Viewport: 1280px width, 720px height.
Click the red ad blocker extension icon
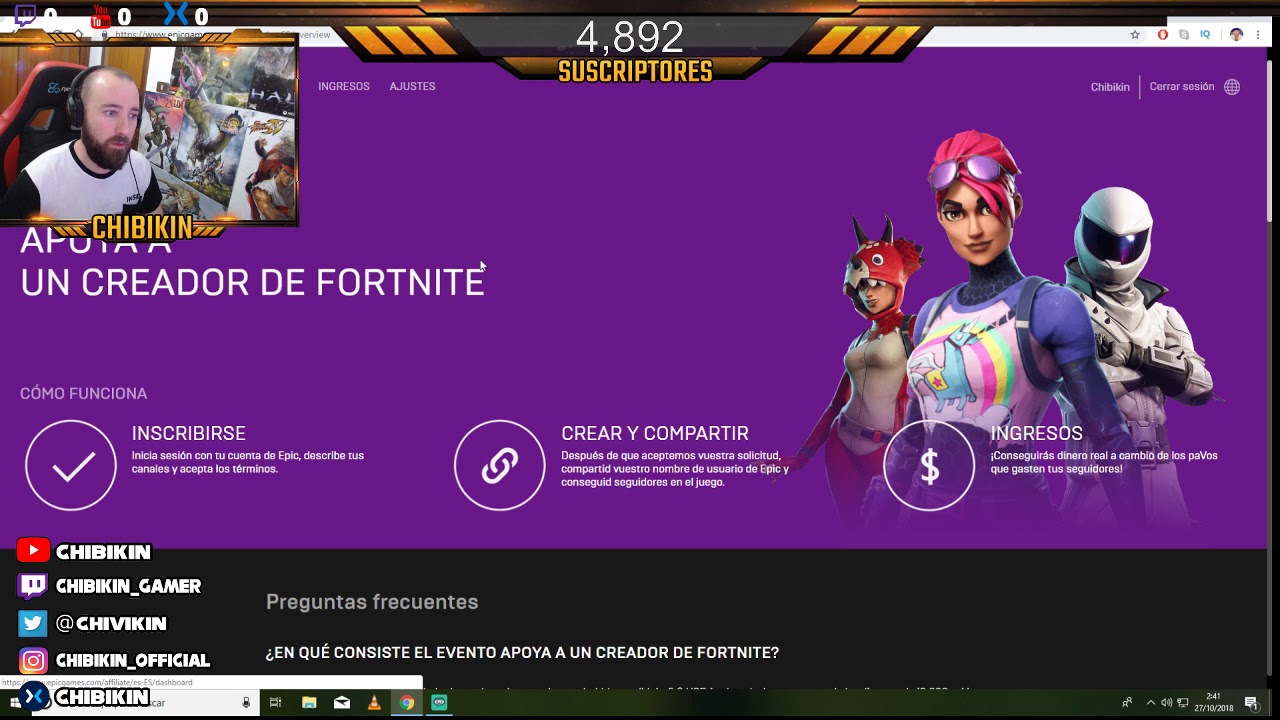pos(1163,34)
